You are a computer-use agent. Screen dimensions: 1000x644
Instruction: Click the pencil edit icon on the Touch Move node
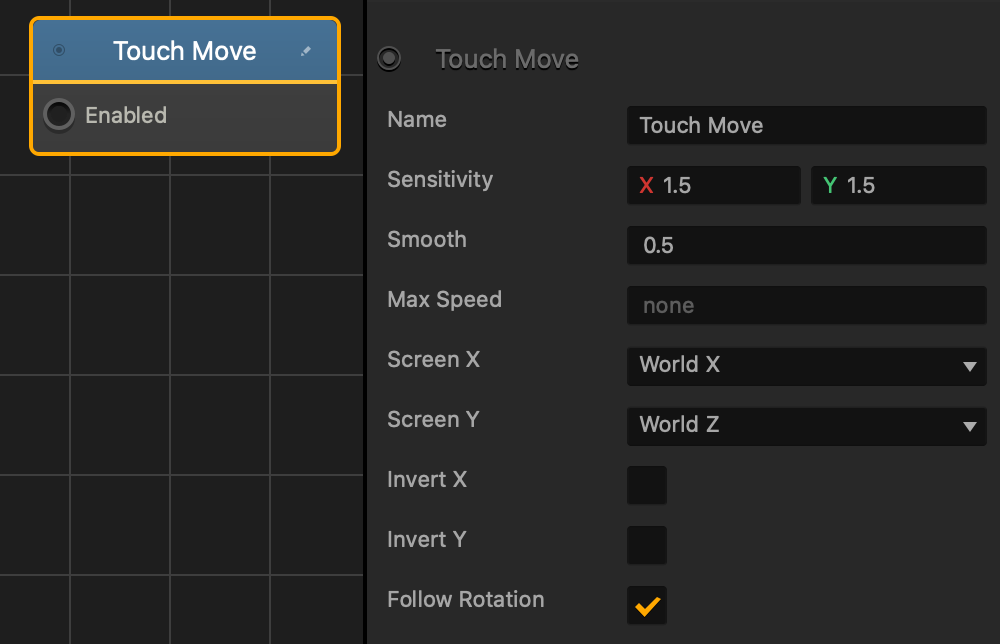(306, 50)
